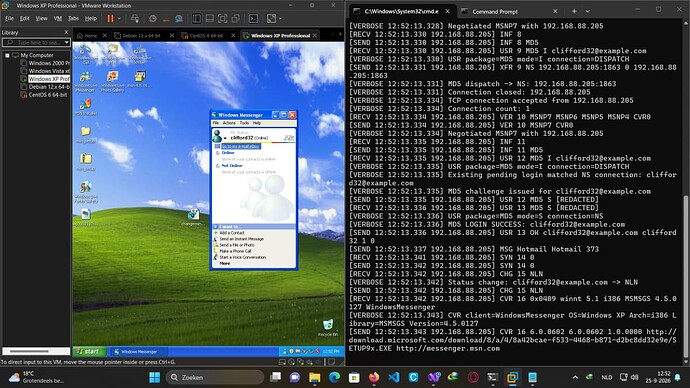Take a snapshot with the clock icon
The height and width of the screenshot is (388, 690).
coord(153,18)
